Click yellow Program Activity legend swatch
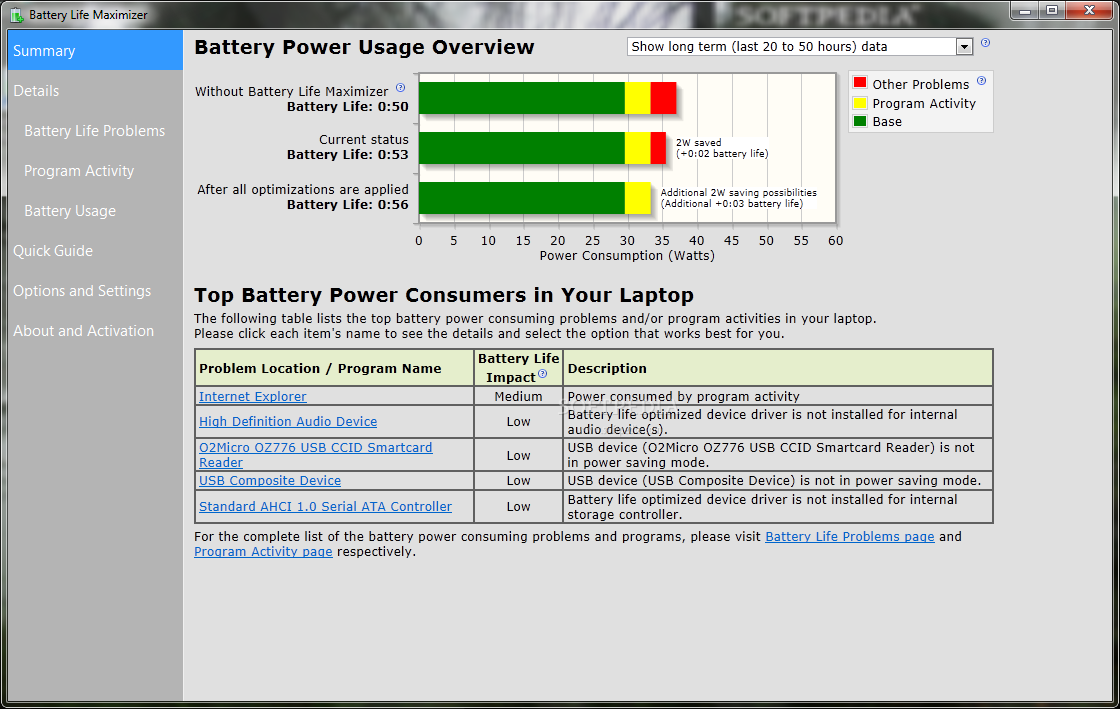Image resolution: width=1120 pixels, height=709 pixels. pos(860,102)
